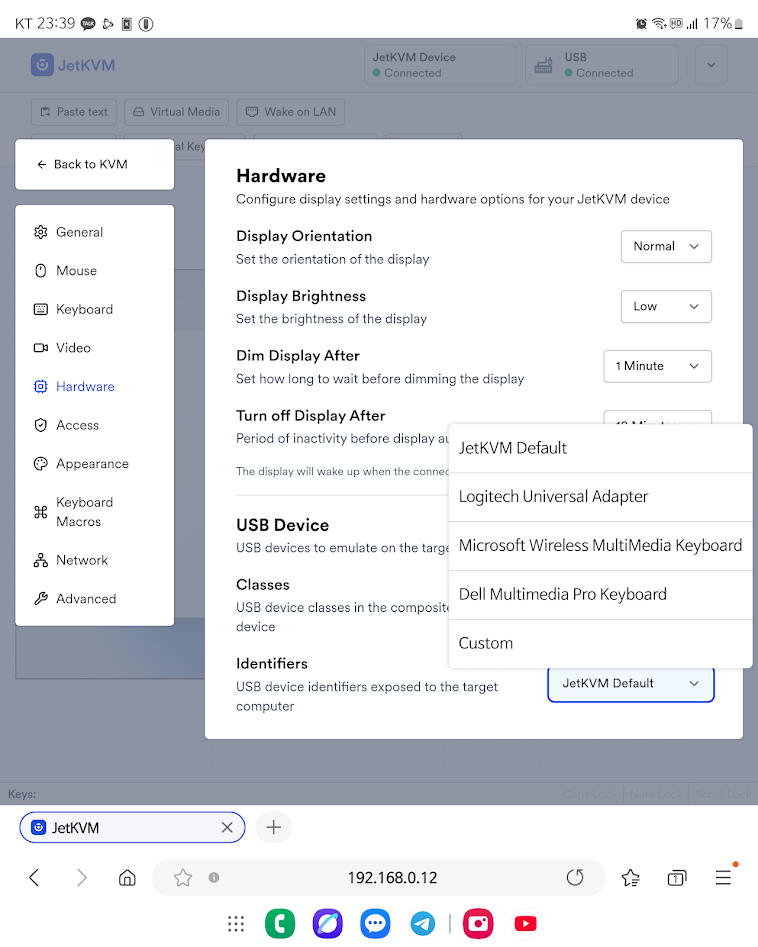Click the Mouse icon in sidebar

coord(40,271)
